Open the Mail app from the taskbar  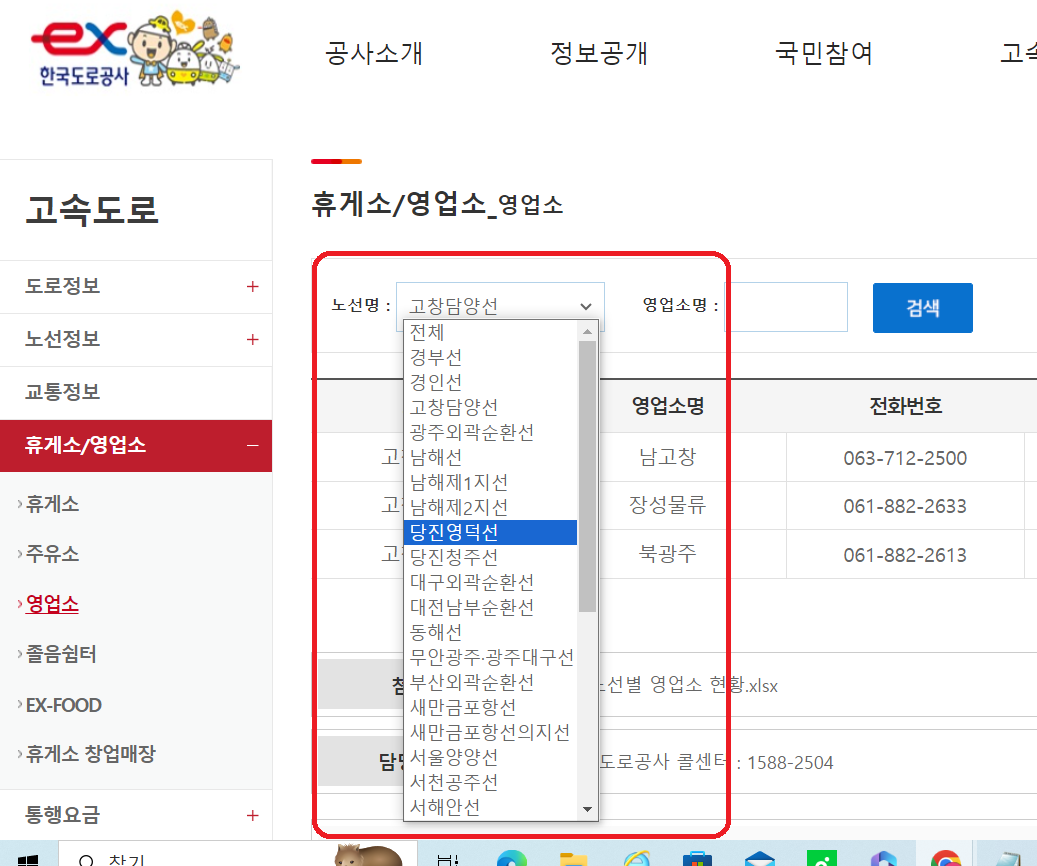click(x=760, y=858)
